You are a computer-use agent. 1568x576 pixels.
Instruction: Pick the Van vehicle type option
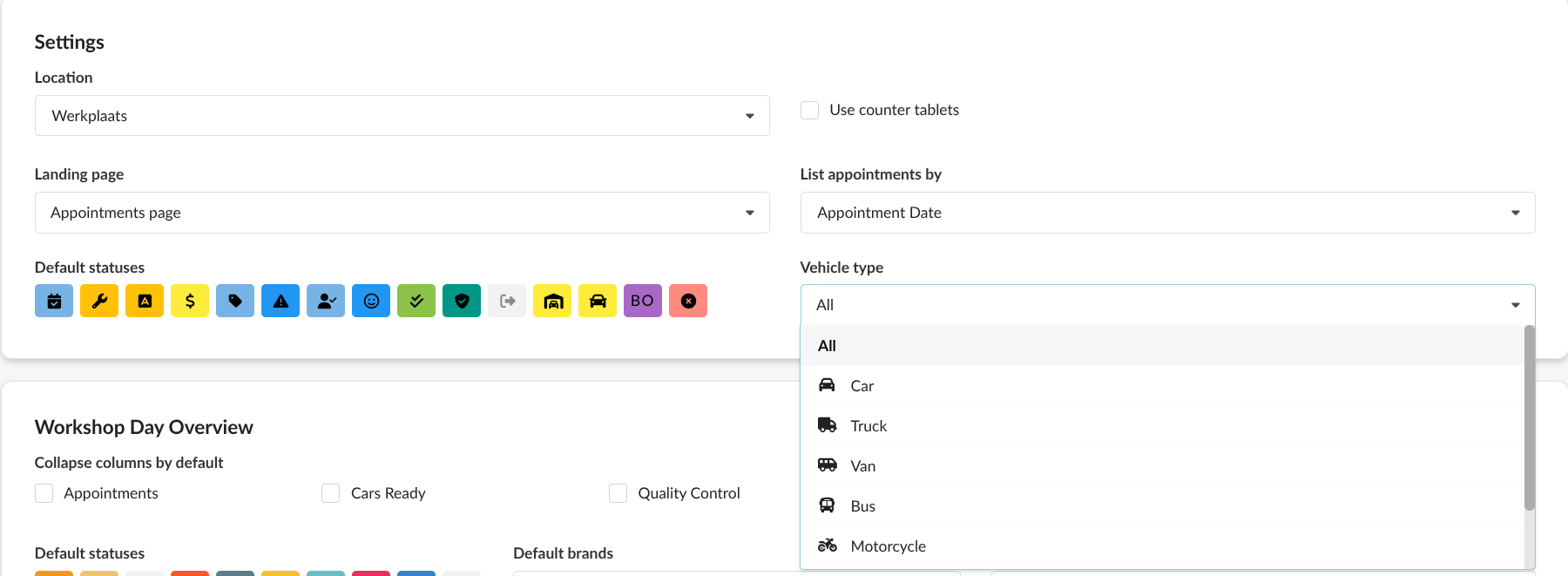(862, 466)
